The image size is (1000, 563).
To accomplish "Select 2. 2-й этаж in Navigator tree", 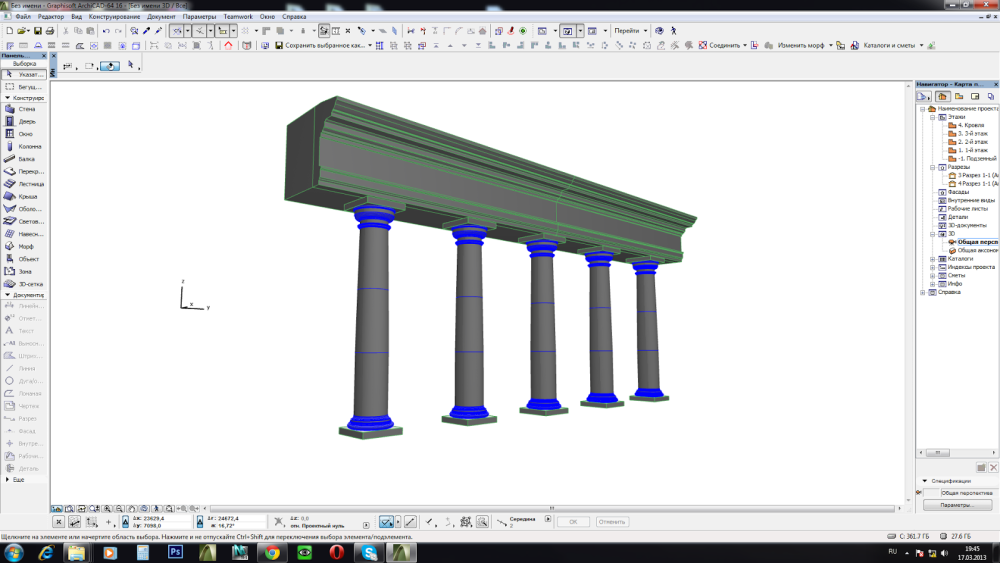I will (x=972, y=142).
